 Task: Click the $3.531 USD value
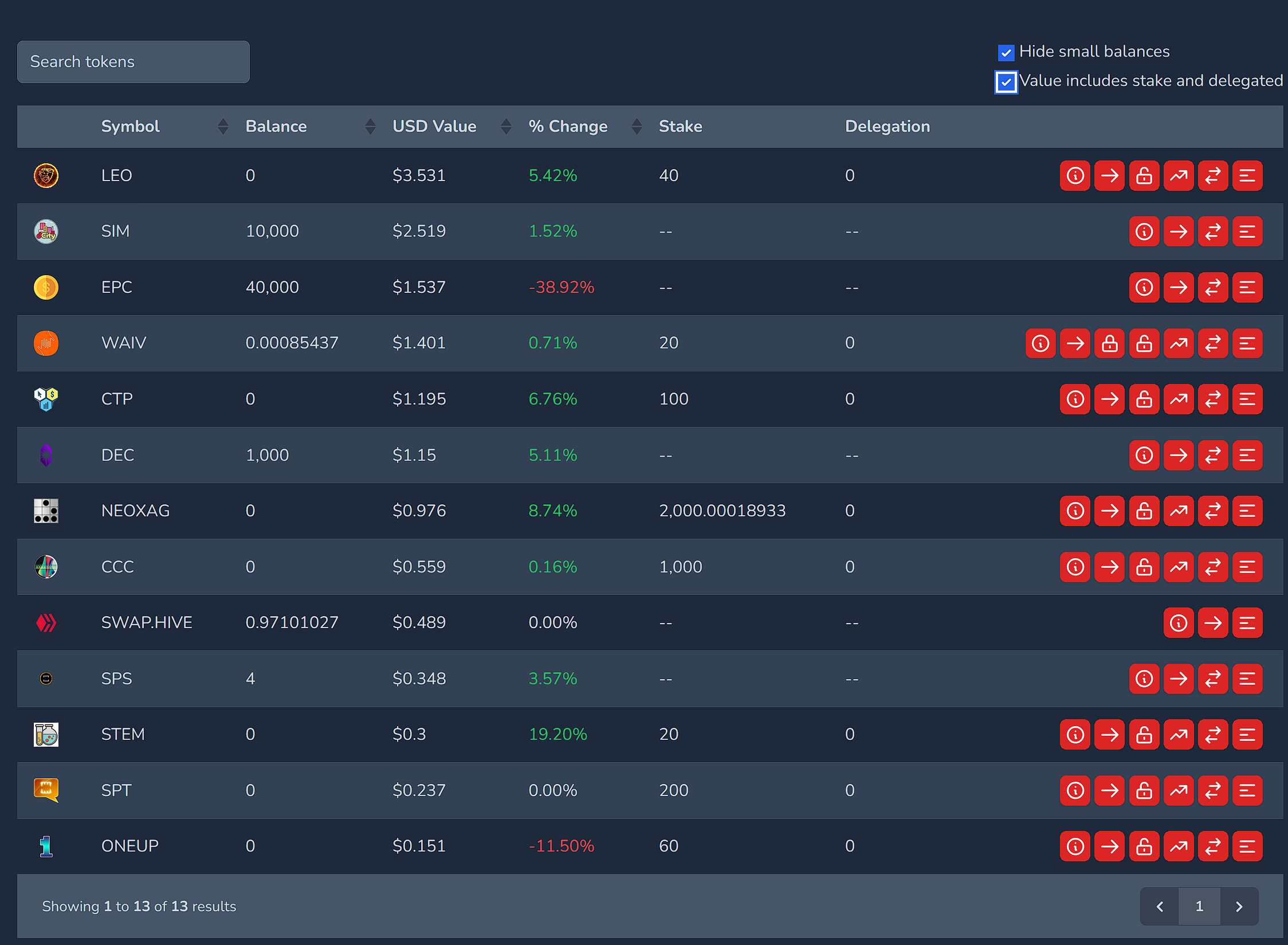(x=419, y=175)
